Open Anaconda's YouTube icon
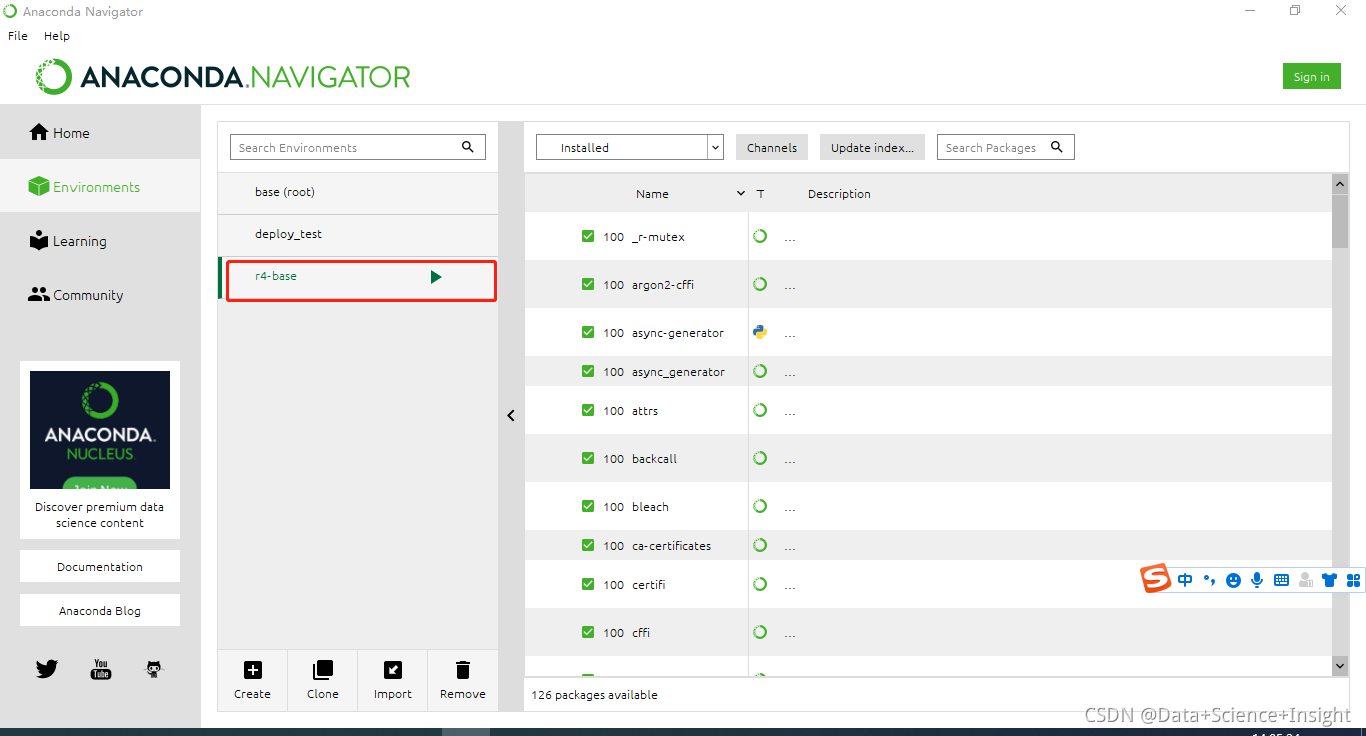Screen dimensions: 1366x736 tap(100, 668)
